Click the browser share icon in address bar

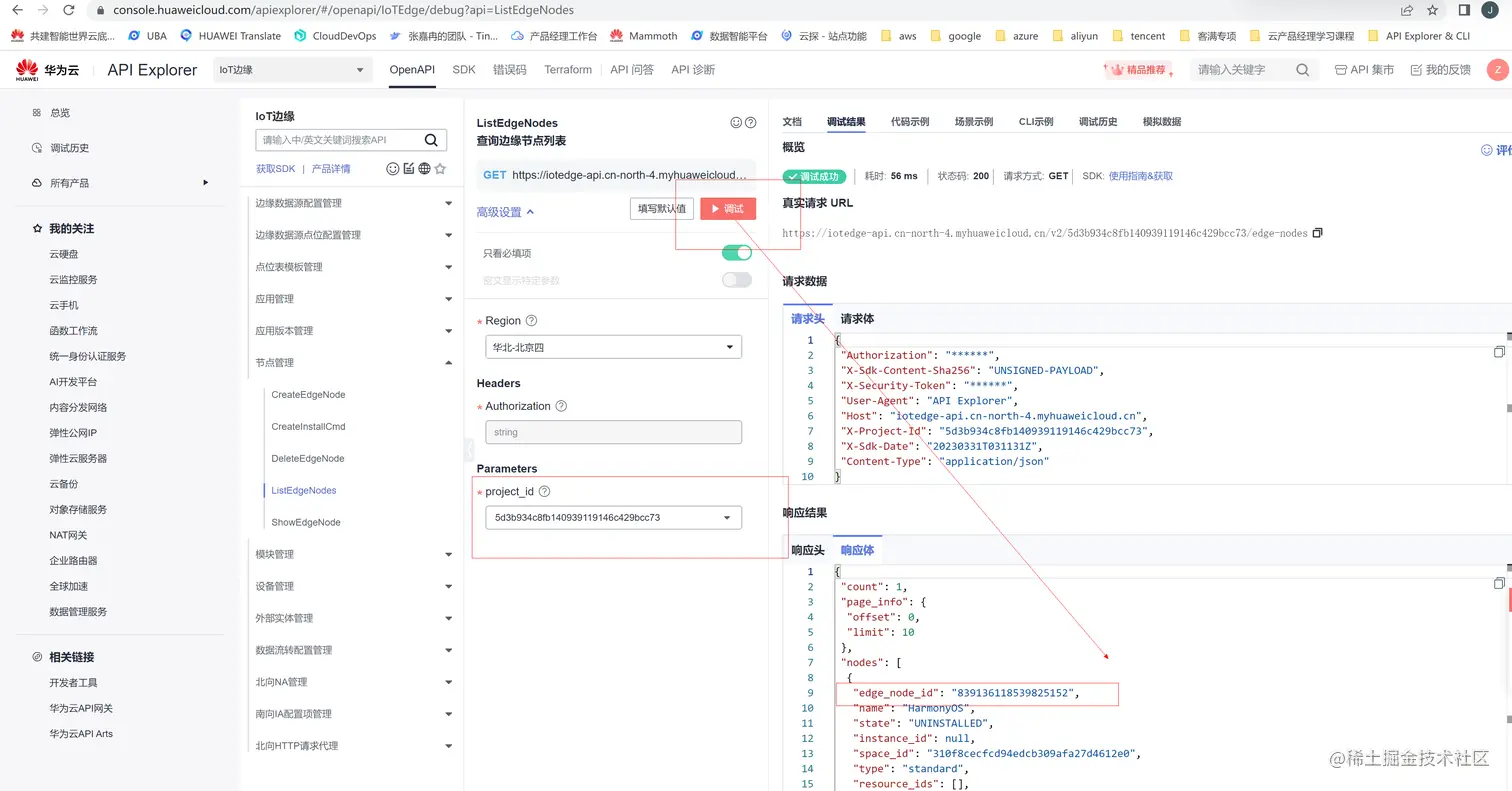pyautogui.click(x=1407, y=10)
